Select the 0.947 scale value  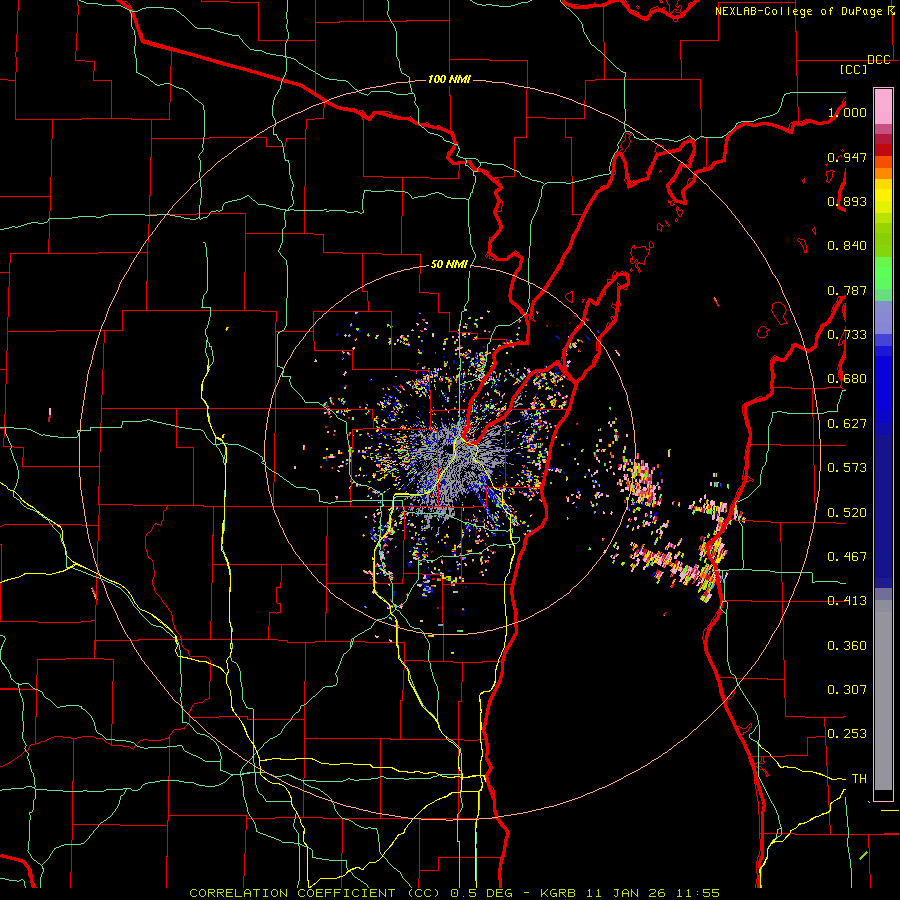tap(847, 157)
